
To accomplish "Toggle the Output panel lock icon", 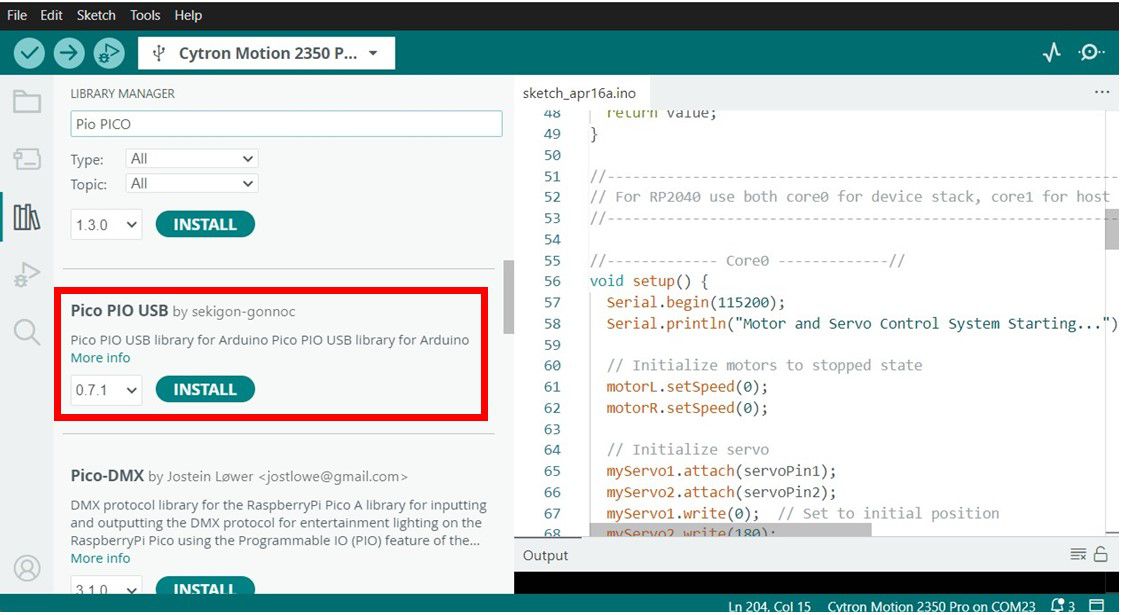I will coord(1100,554).
